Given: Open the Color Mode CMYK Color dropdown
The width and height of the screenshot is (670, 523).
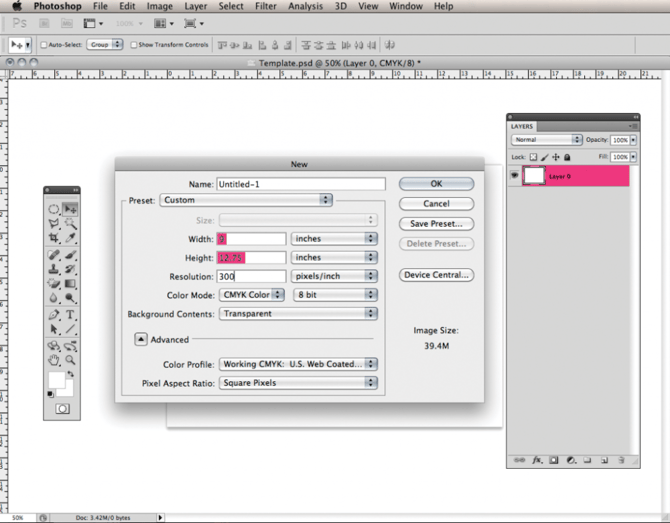Looking at the screenshot, I should point(252,295).
